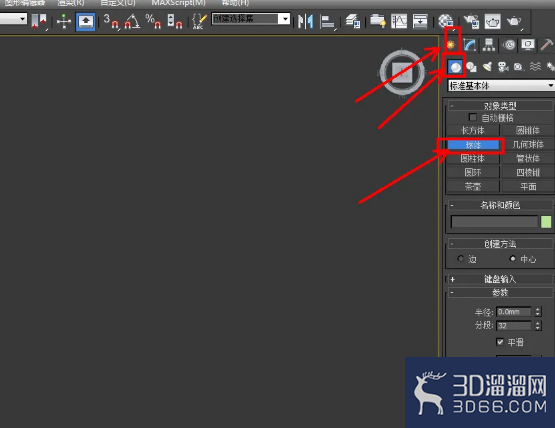Collapse the 参数 rollout
555x428 pixels.
pos(500,292)
